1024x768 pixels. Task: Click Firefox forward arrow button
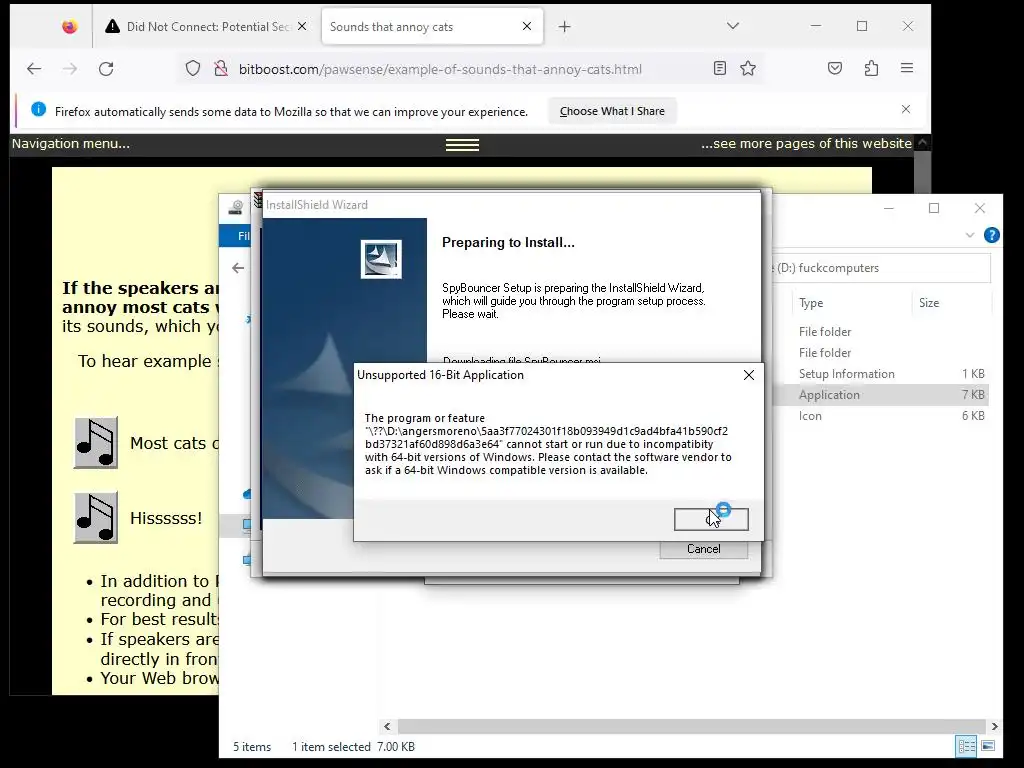coord(70,69)
